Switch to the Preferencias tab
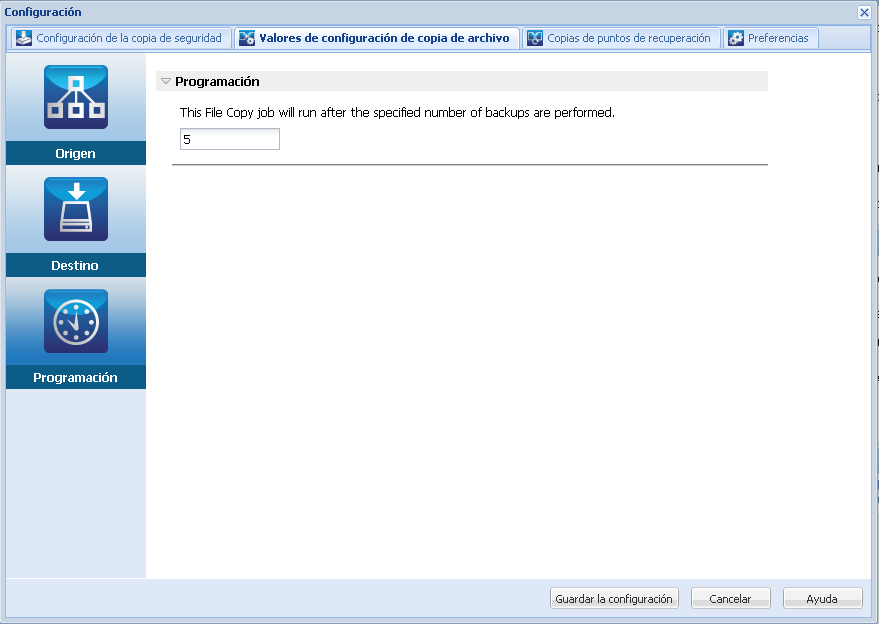Viewport: 879px width, 624px height. (x=775, y=37)
